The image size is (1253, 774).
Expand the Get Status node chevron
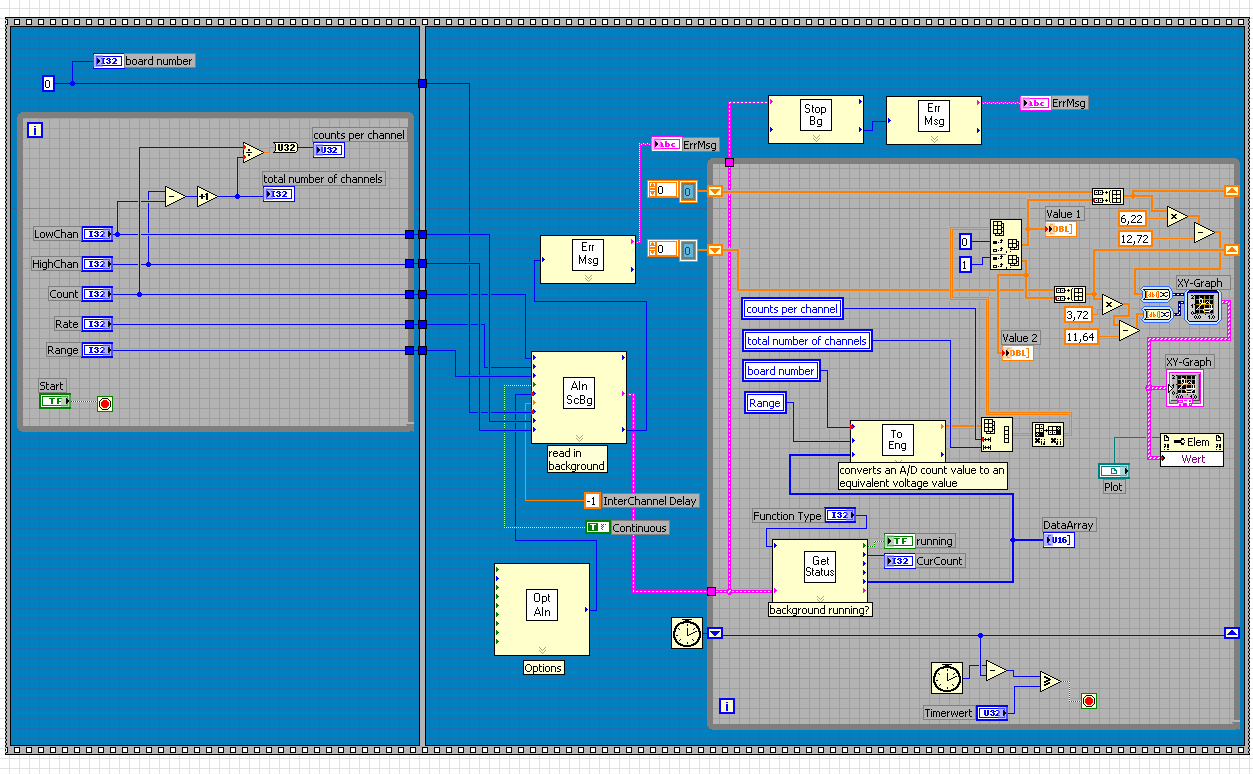820,597
